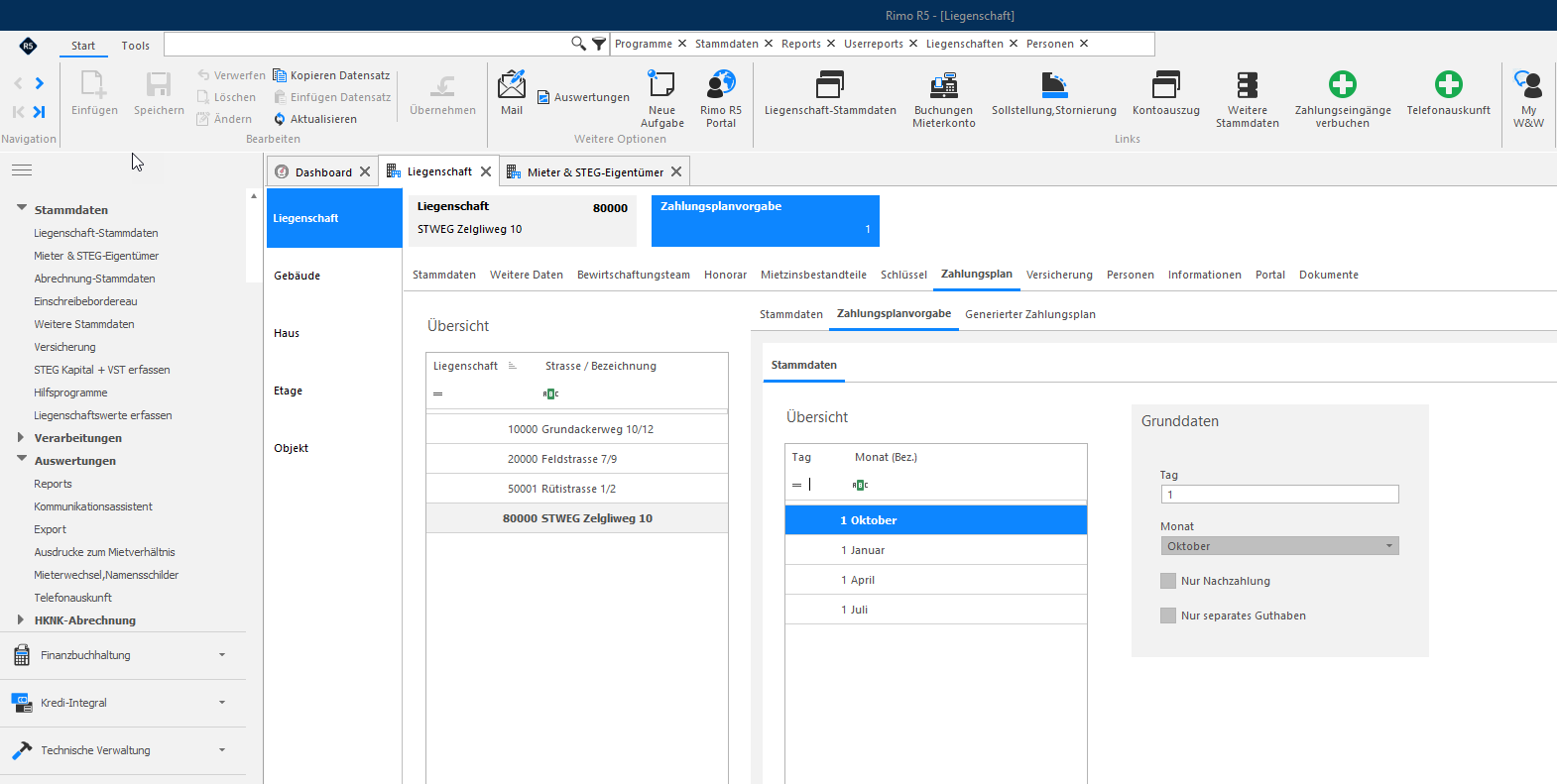Switch to Generierter Zahlungsplan tab

(x=1030, y=314)
